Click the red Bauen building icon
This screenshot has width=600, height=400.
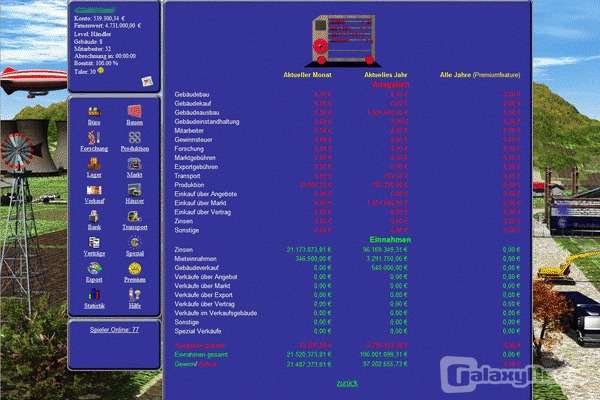pos(135,111)
